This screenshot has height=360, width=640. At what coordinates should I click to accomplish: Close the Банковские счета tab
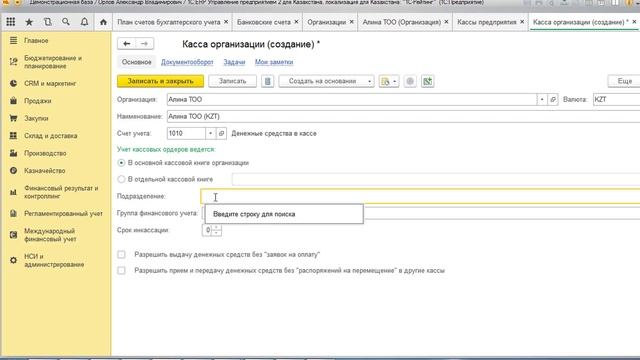pos(296,22)
